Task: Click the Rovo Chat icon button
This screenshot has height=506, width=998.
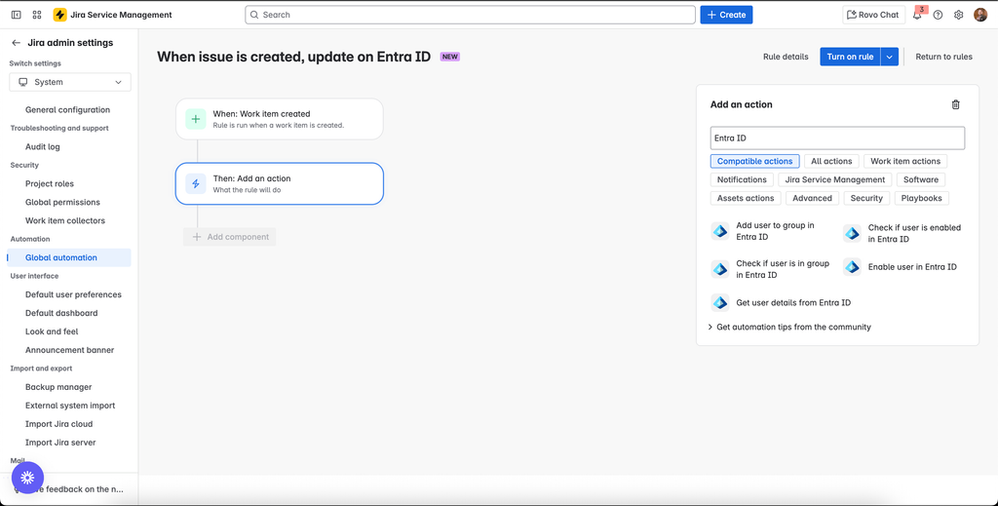Action: click(x=873, y=15)
